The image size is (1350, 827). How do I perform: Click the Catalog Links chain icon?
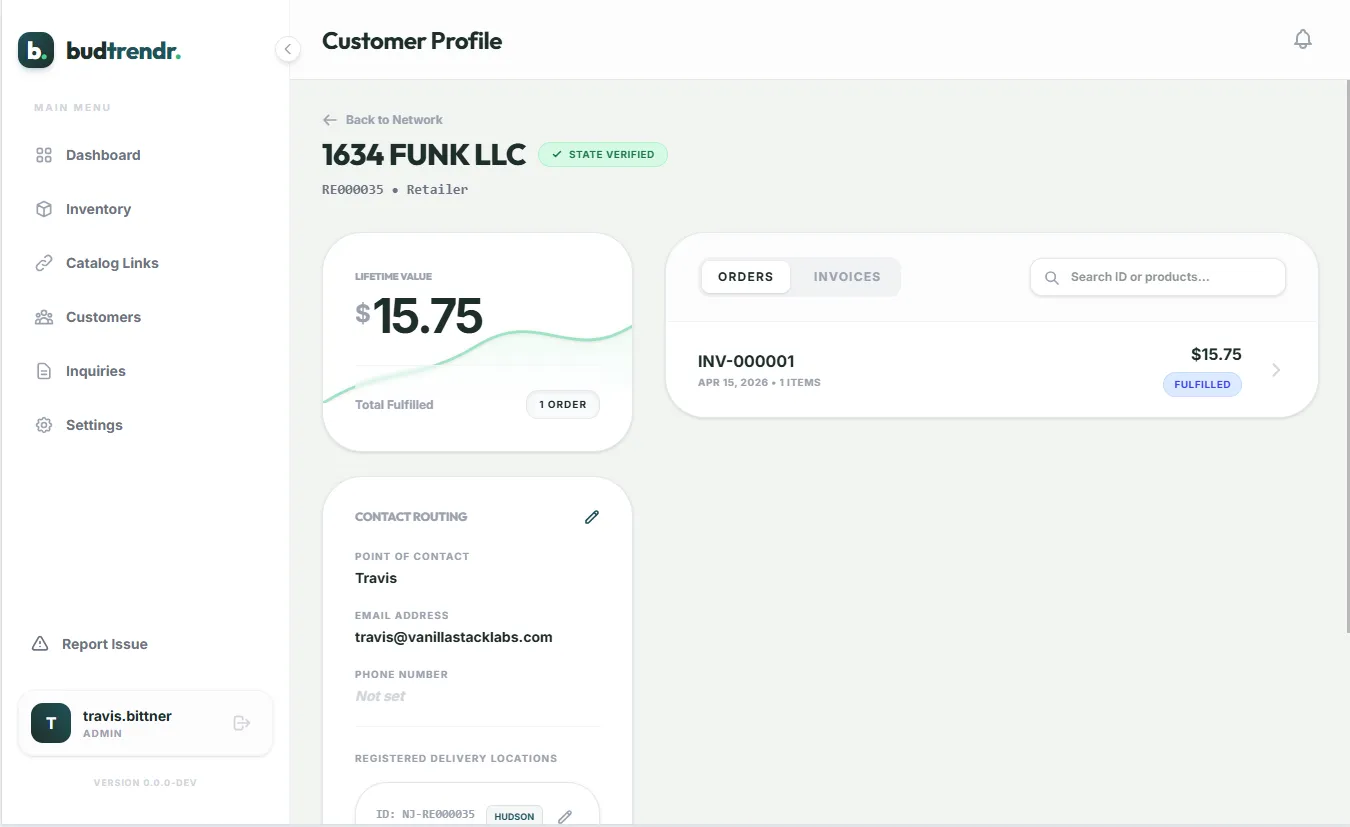(44, 263)
